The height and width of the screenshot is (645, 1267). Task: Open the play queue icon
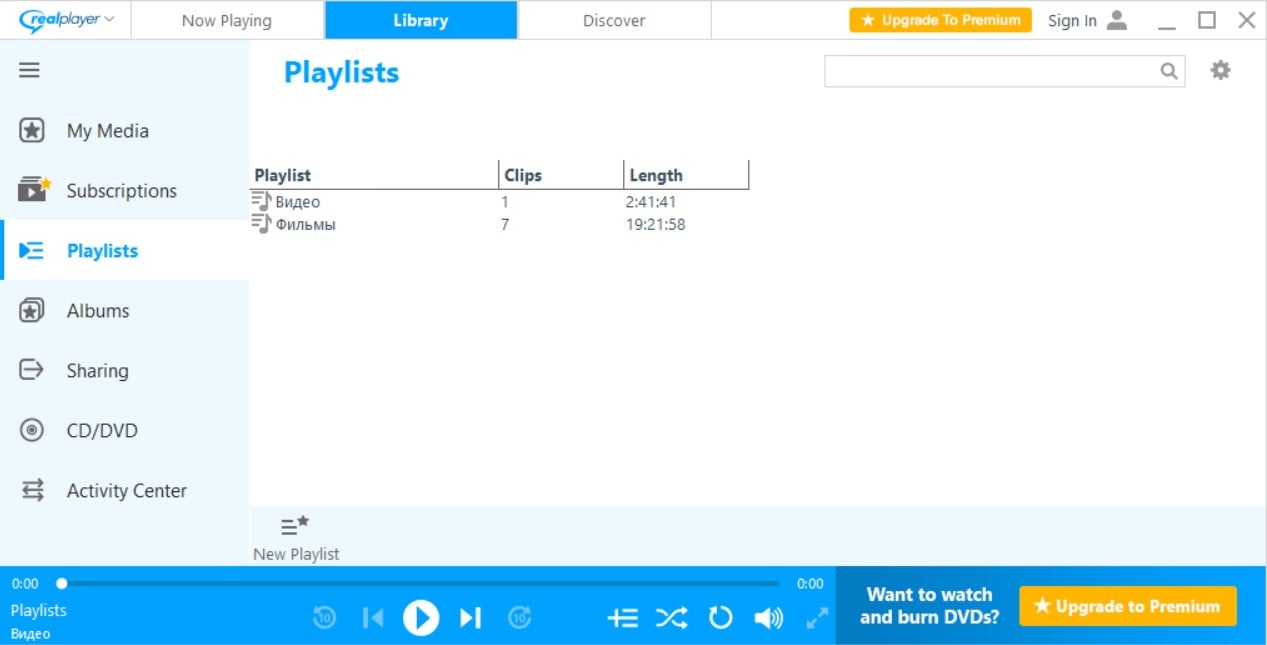pos(622,618)
